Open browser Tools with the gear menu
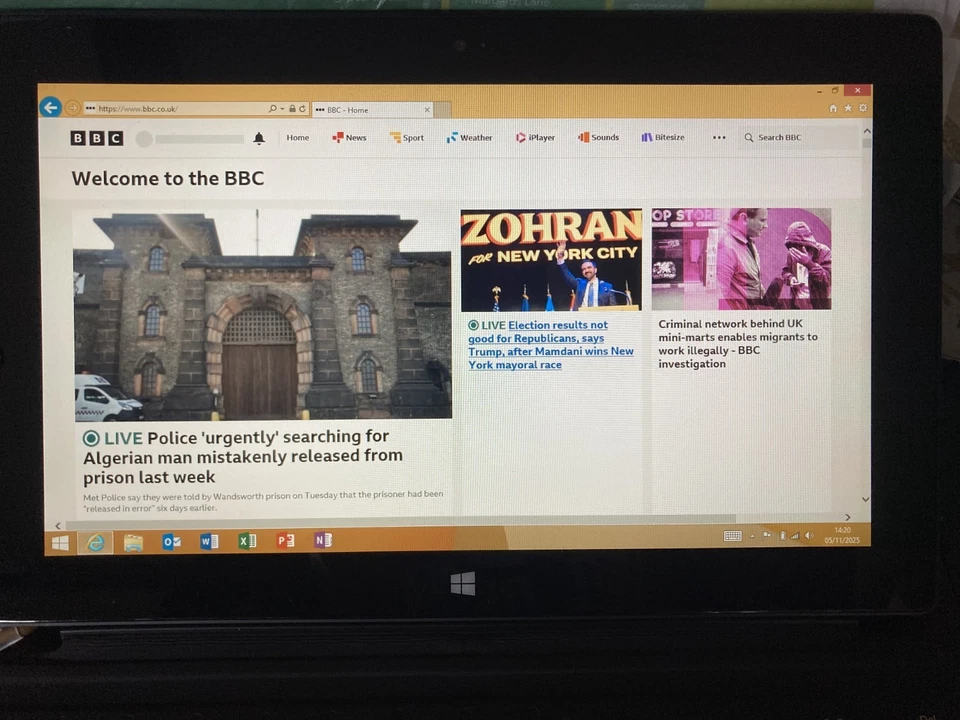The width and height of the screenshot is (960, 720). tap(862, 107)
